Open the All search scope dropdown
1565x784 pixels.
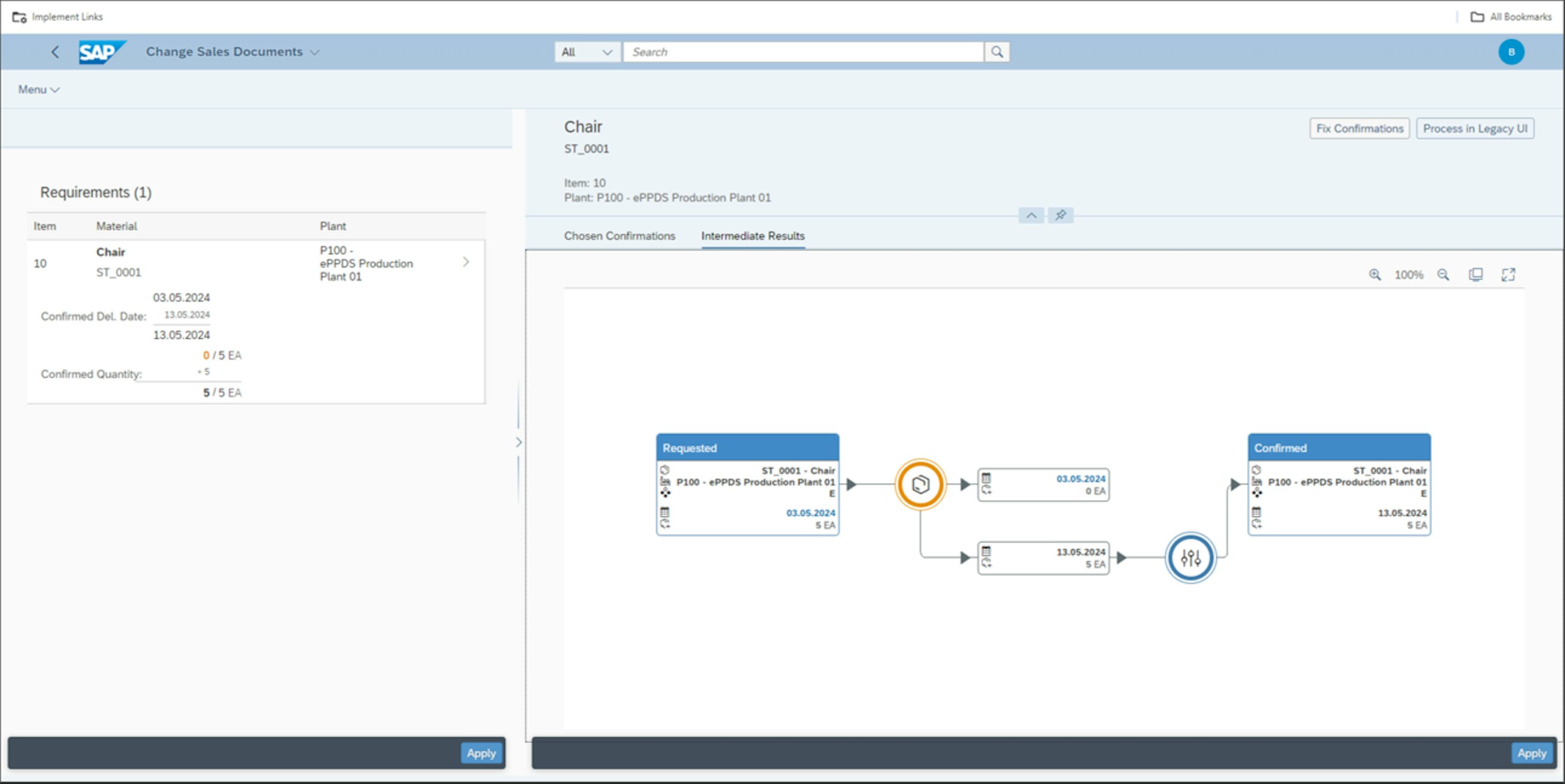587,52
